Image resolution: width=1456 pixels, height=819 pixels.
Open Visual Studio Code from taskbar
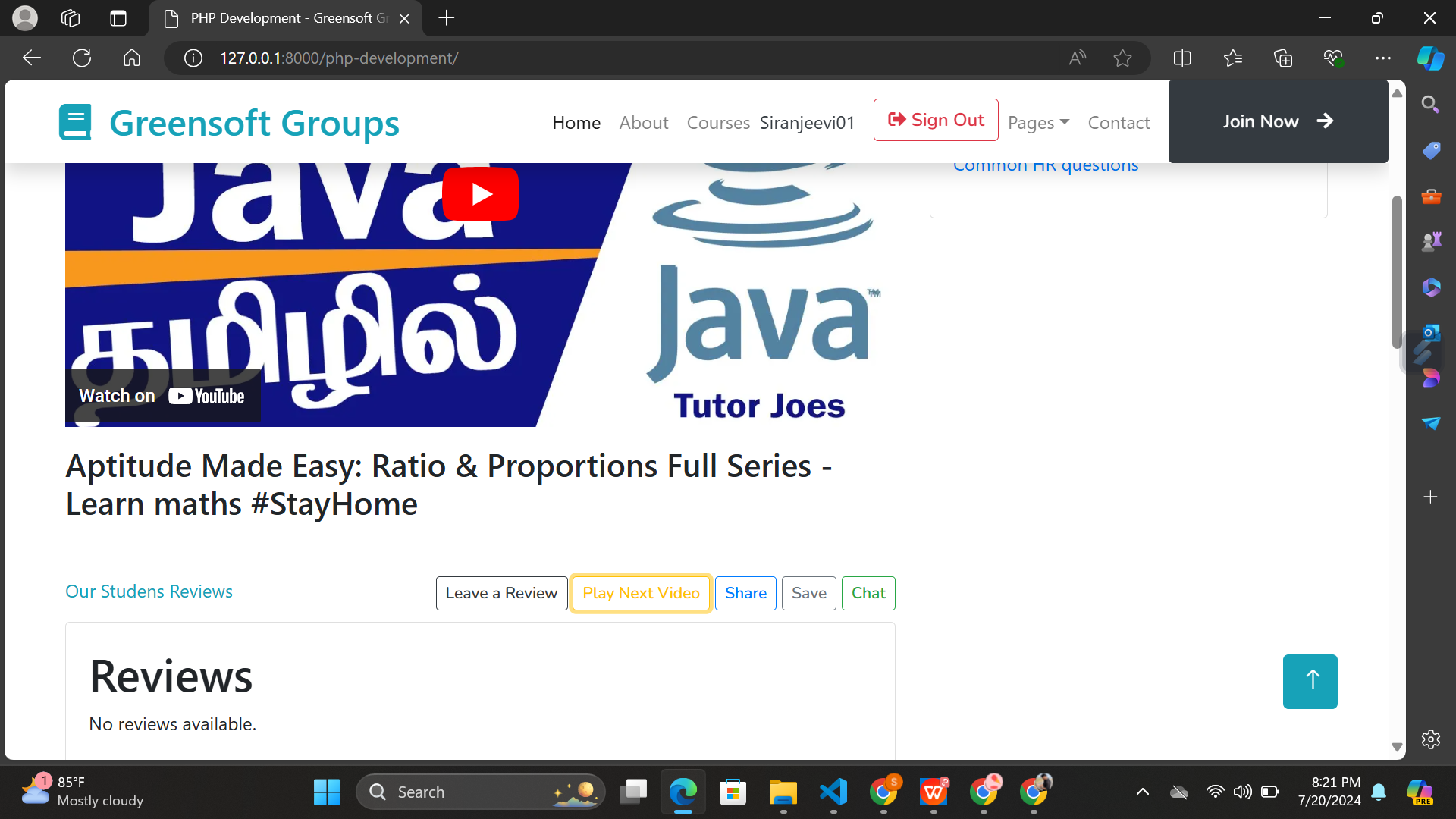(x=833, y=792)
